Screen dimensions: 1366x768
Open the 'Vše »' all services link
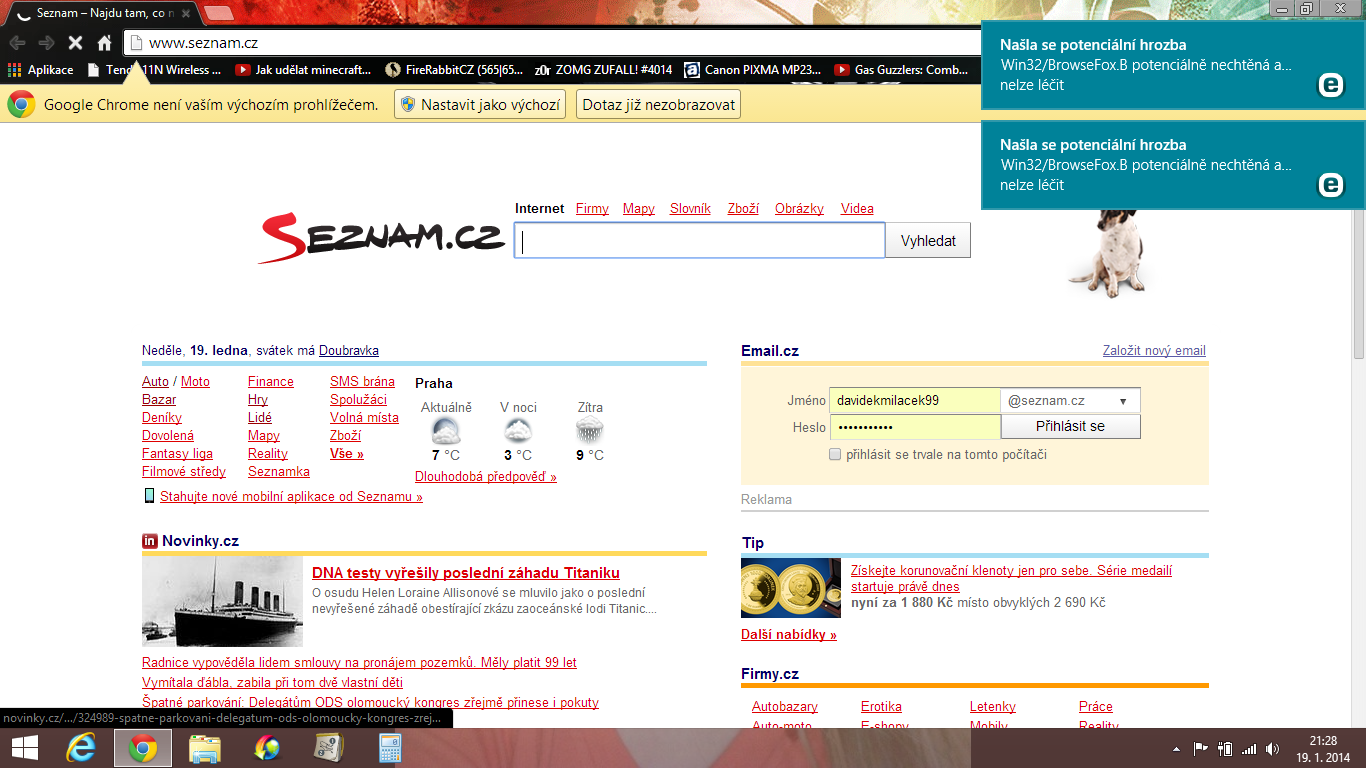coord(347,454)
